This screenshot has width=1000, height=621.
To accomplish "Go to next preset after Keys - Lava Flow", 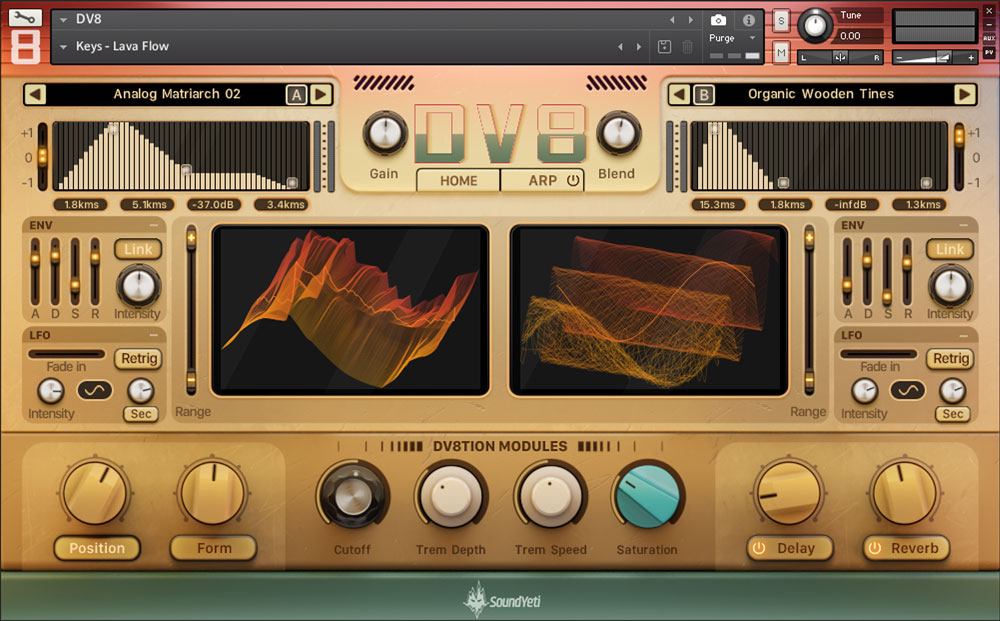I will click(x=638, y=47).
